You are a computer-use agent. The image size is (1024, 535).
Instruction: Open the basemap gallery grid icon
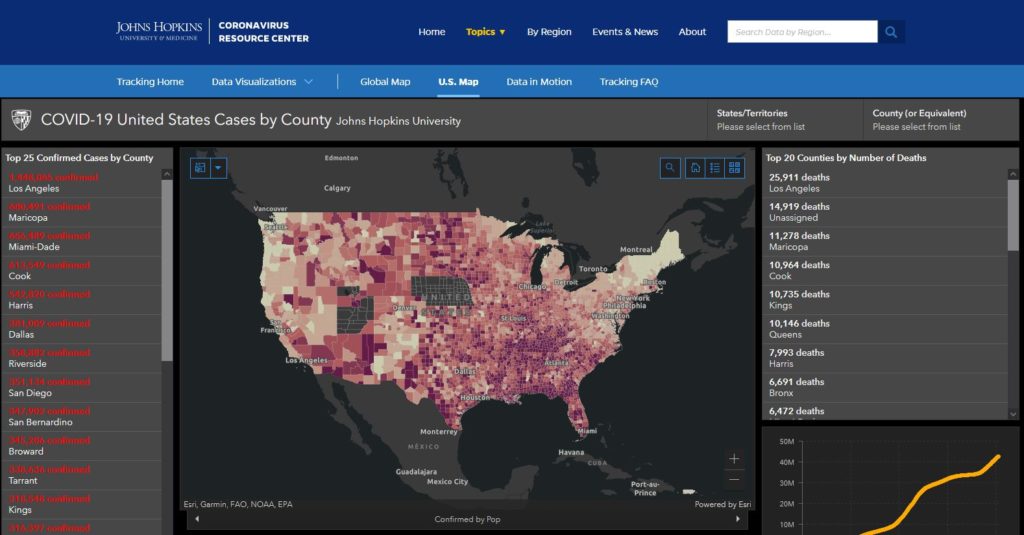pyautogui.click(x=735, y=168)
